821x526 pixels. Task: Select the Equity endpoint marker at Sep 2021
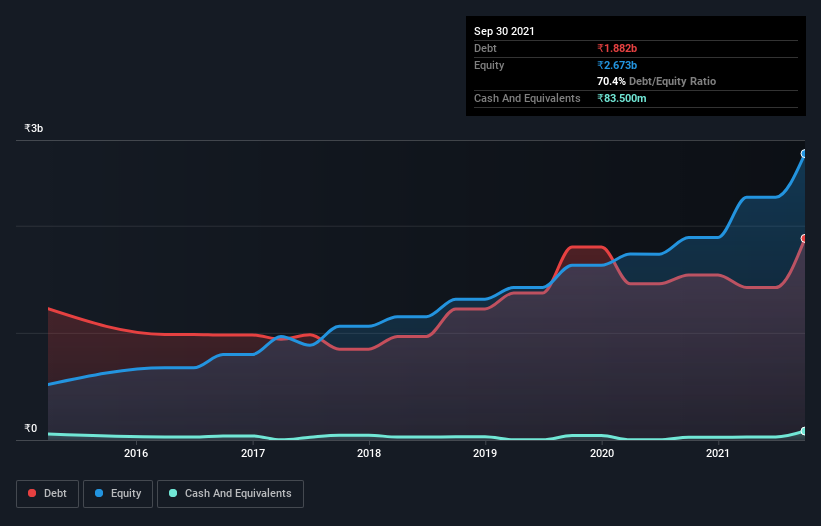(x=804, y=154)
